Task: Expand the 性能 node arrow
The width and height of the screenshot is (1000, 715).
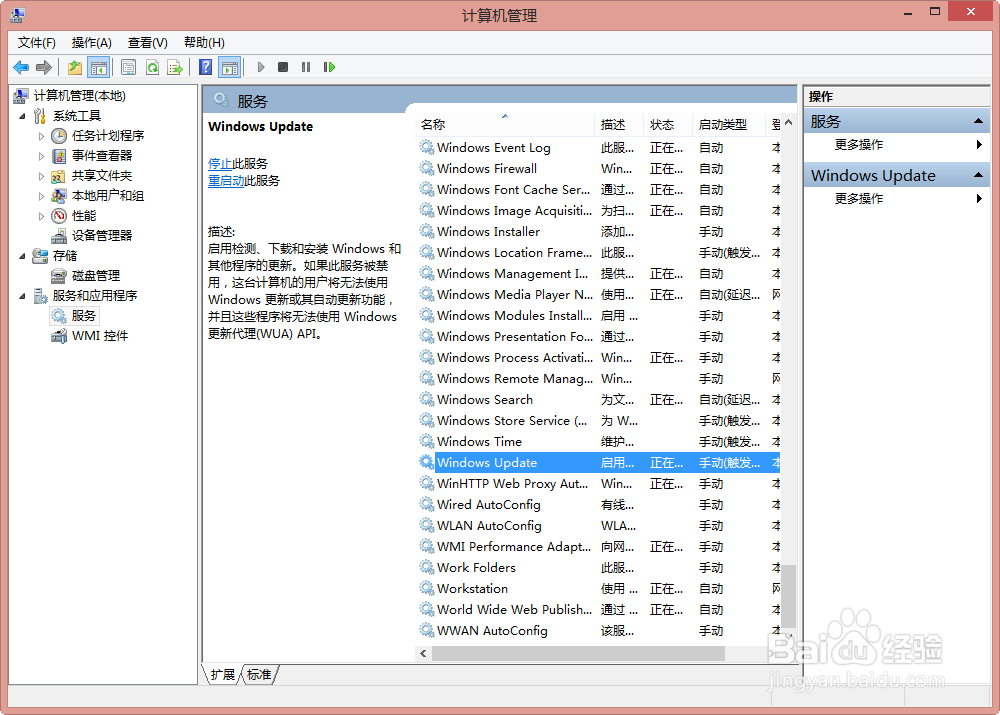Action: tap(41, 216)
